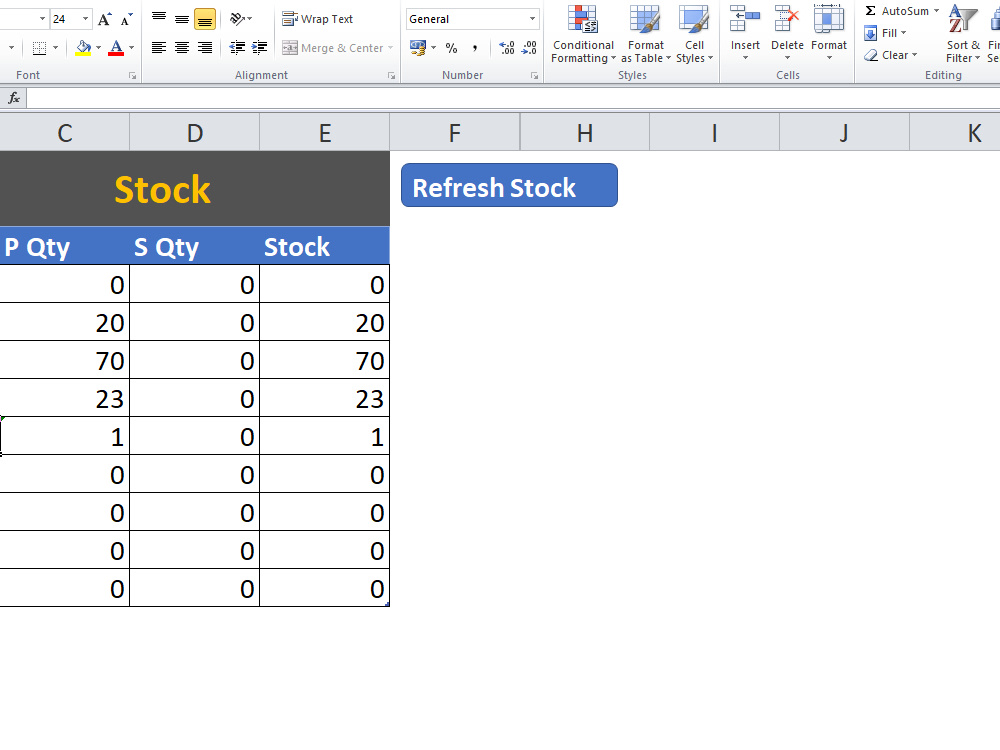The width and height of the screenshot is (1000, 750).
Task: Apply yellow Fill Color bucket
Action: coord(84,48)
